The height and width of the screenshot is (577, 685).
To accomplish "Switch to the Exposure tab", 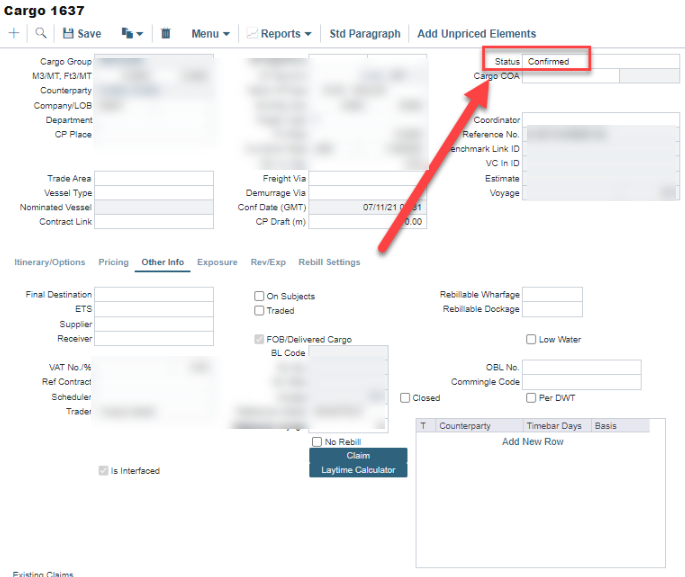I will pyautogui.click(x=217, y=262).
